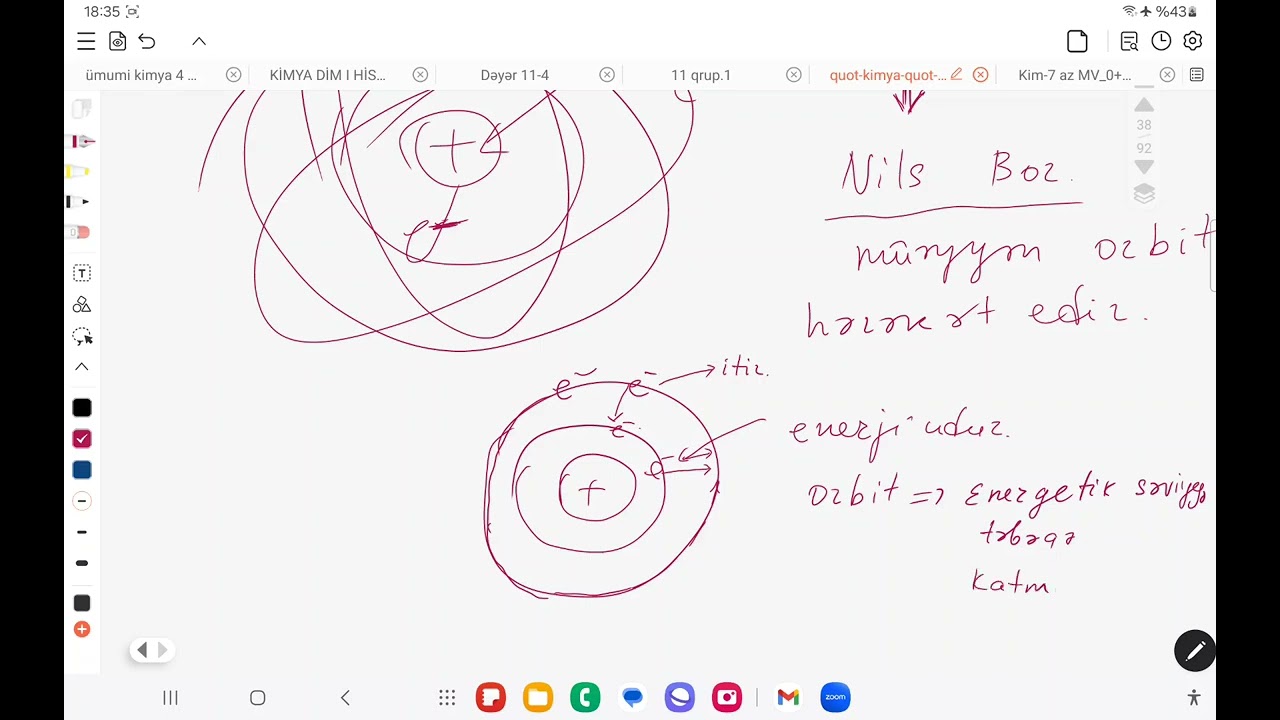Choose the thickest stroke width
Viewport: 1280px width, 720px height.
(82, 563)
